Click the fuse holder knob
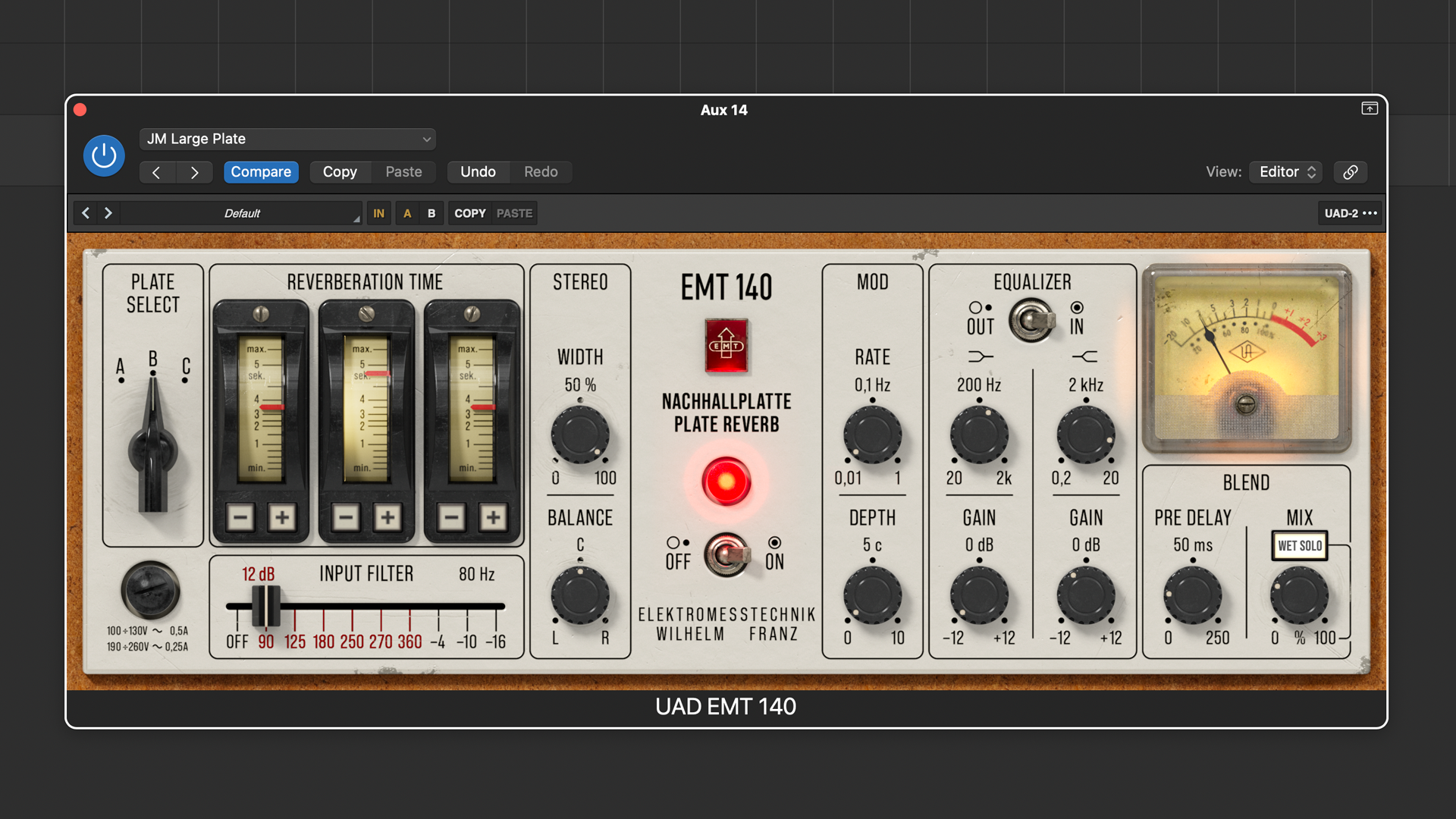Screen dimensions: 1456x819 150,591
